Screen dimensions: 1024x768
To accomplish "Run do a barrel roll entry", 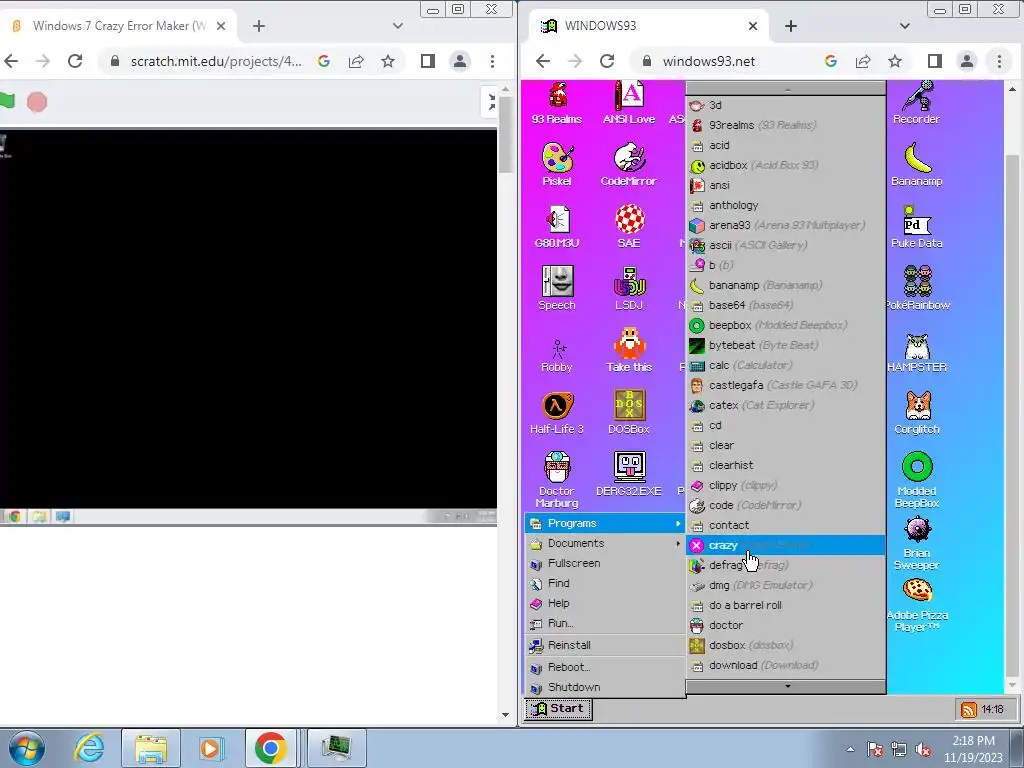I will coord(786,605).
